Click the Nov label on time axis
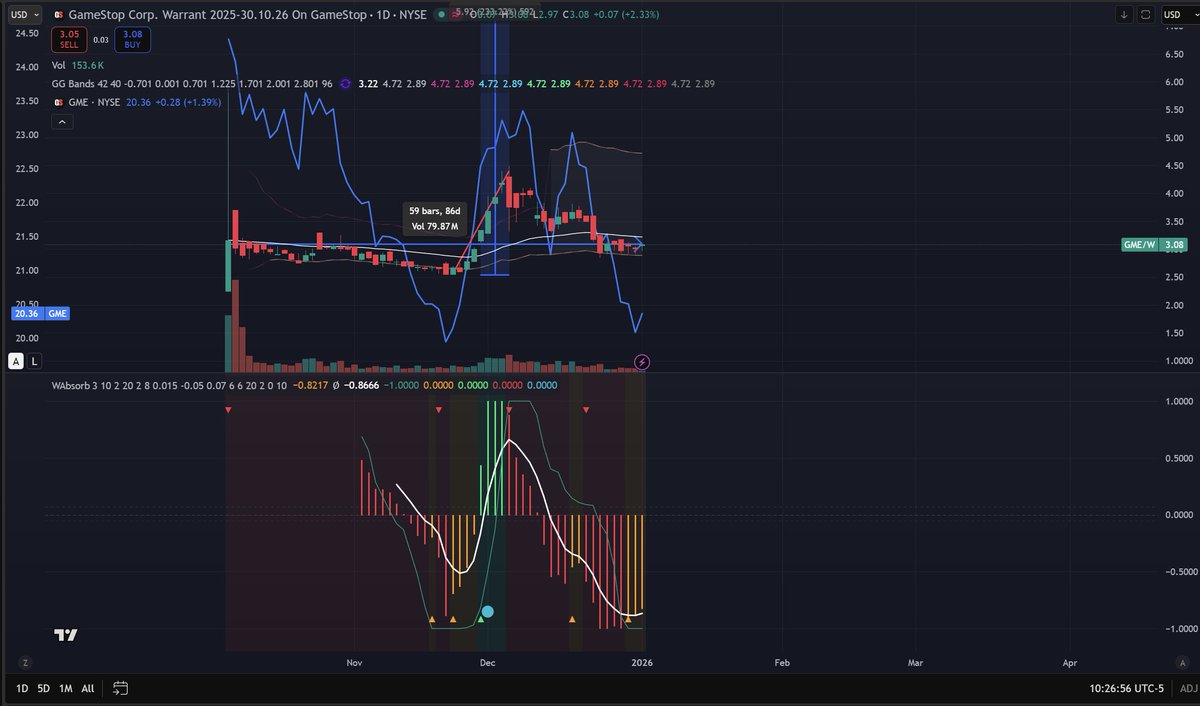The image size is (1200, 706). (x=353, y=662)
